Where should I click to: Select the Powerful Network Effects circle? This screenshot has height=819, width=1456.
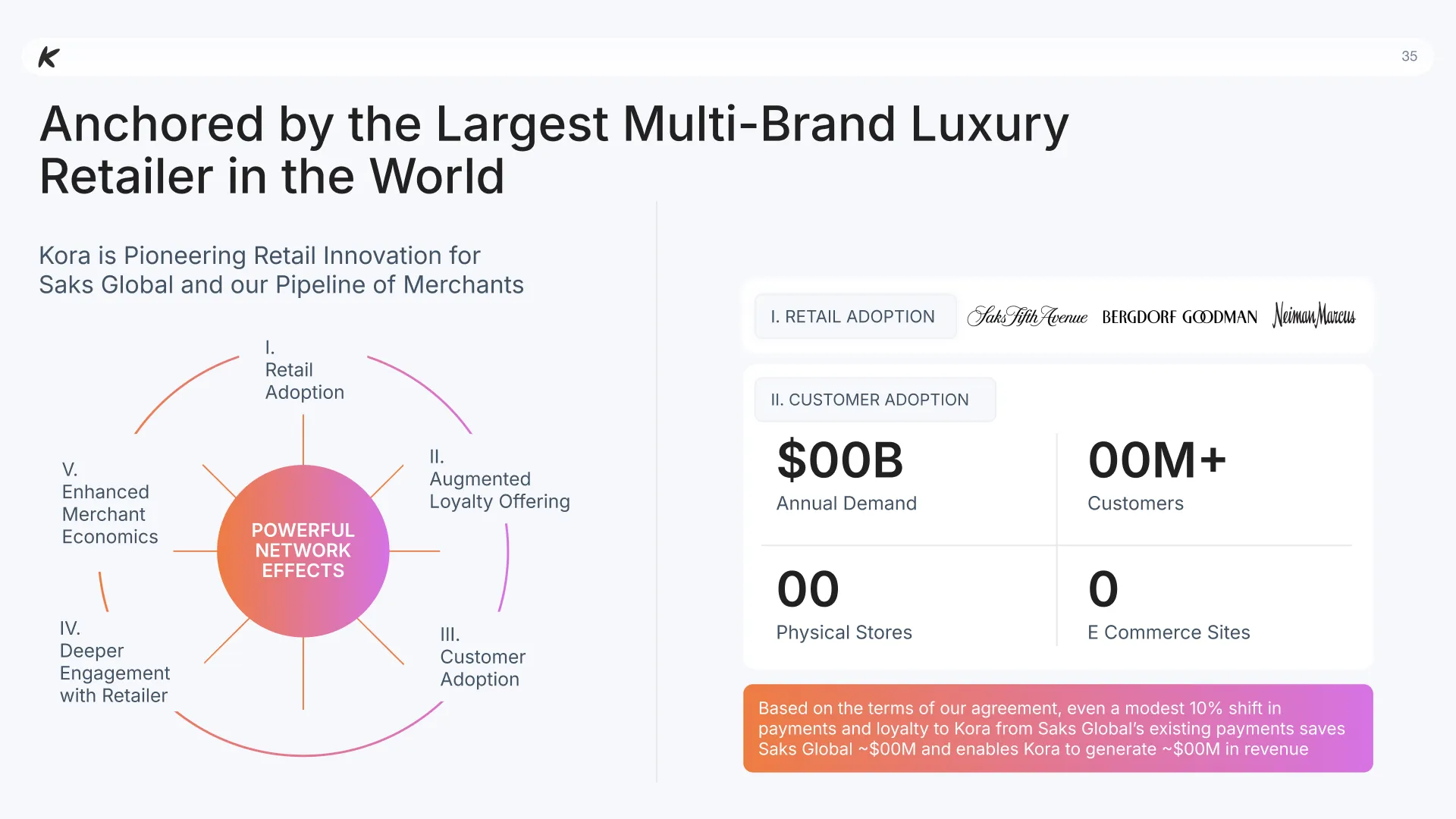pos(303,551)
